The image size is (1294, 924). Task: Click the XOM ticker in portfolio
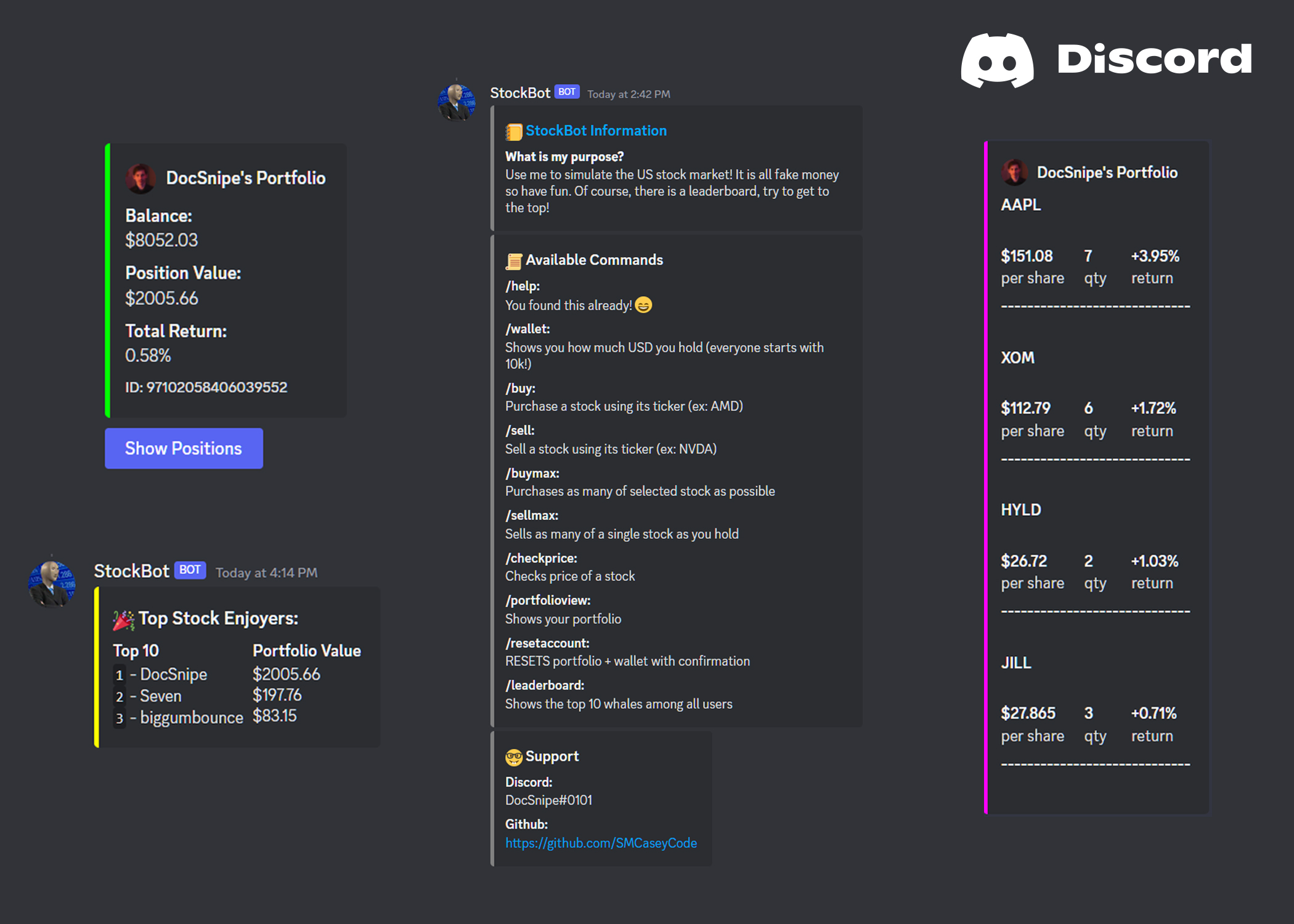pyautogui.click(x=1017, y=358)
